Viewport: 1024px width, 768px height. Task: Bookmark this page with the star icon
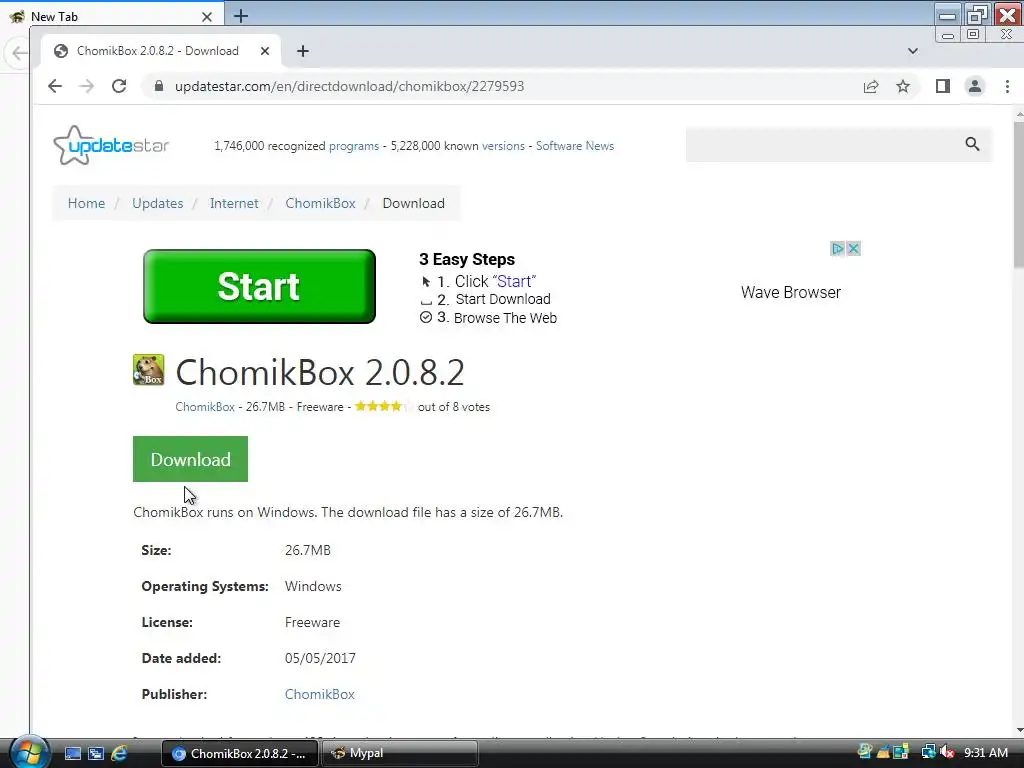[x=903, y=86]
